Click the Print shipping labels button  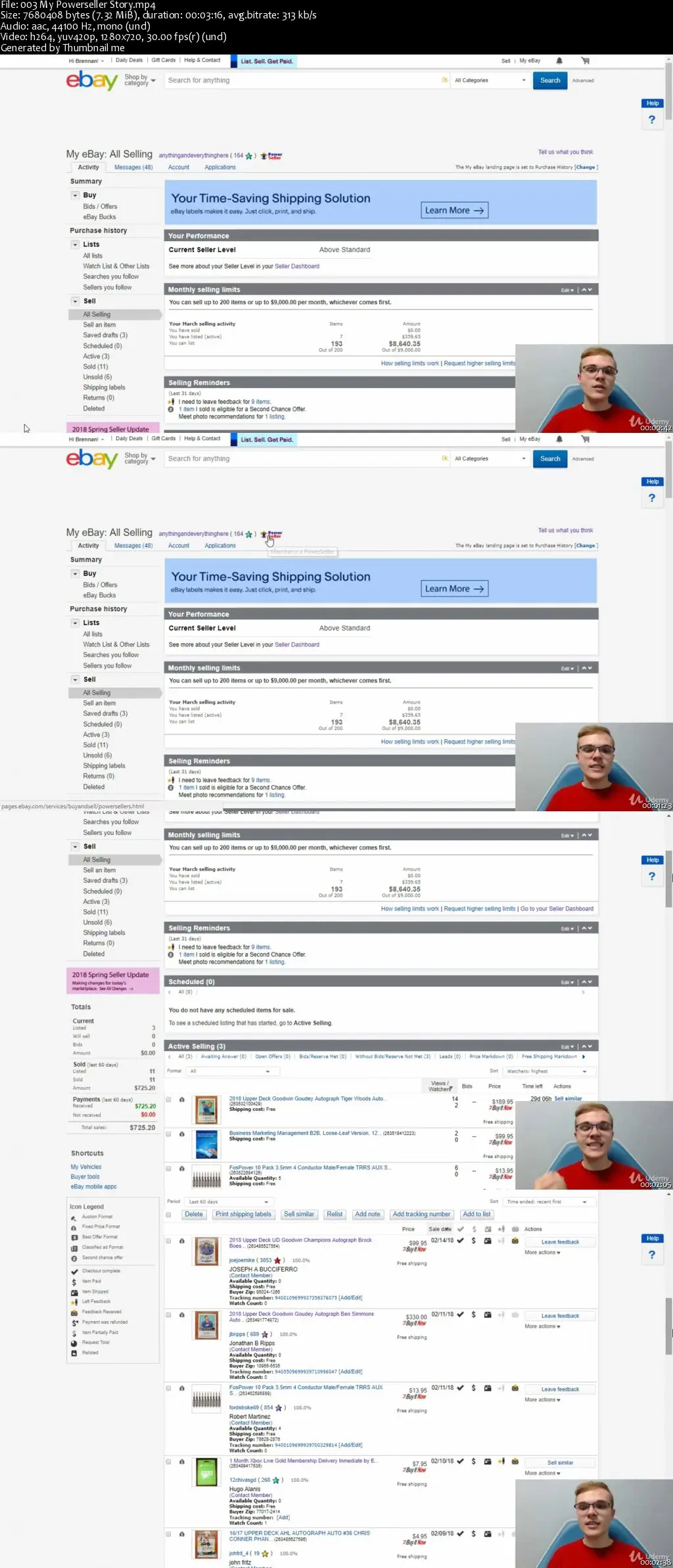pyautogui.click(x=243, y=1214)
